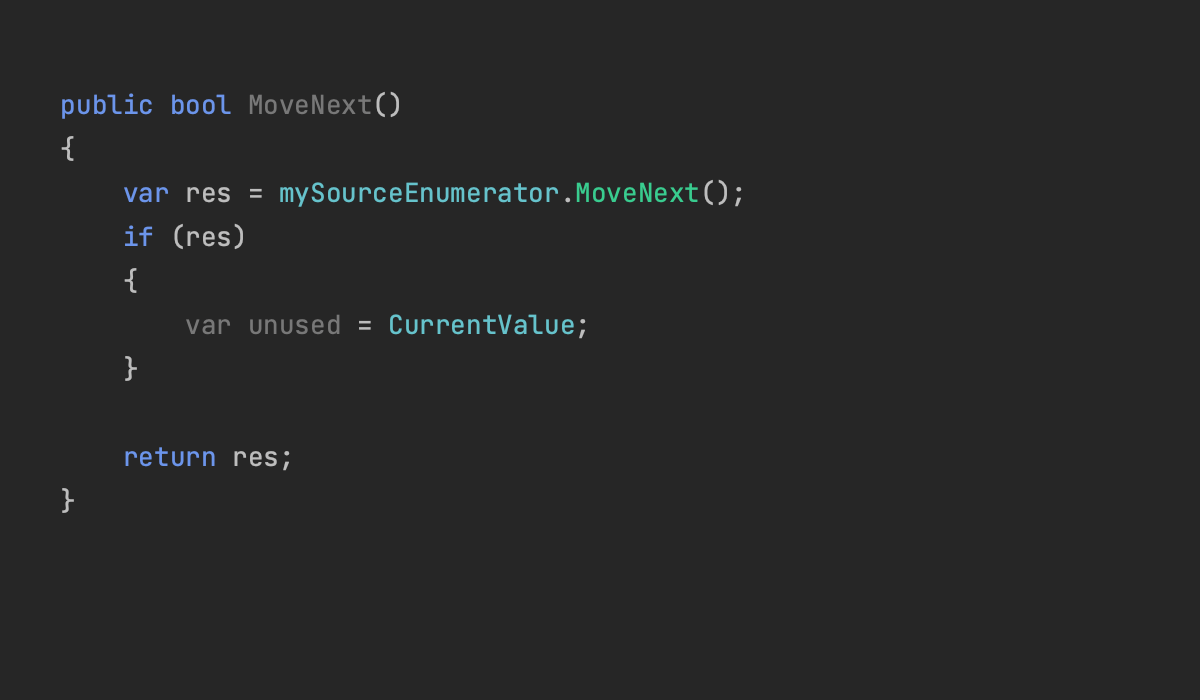
Task: Select the grayed MoveNext method name declaration
Action: (310, 105)
